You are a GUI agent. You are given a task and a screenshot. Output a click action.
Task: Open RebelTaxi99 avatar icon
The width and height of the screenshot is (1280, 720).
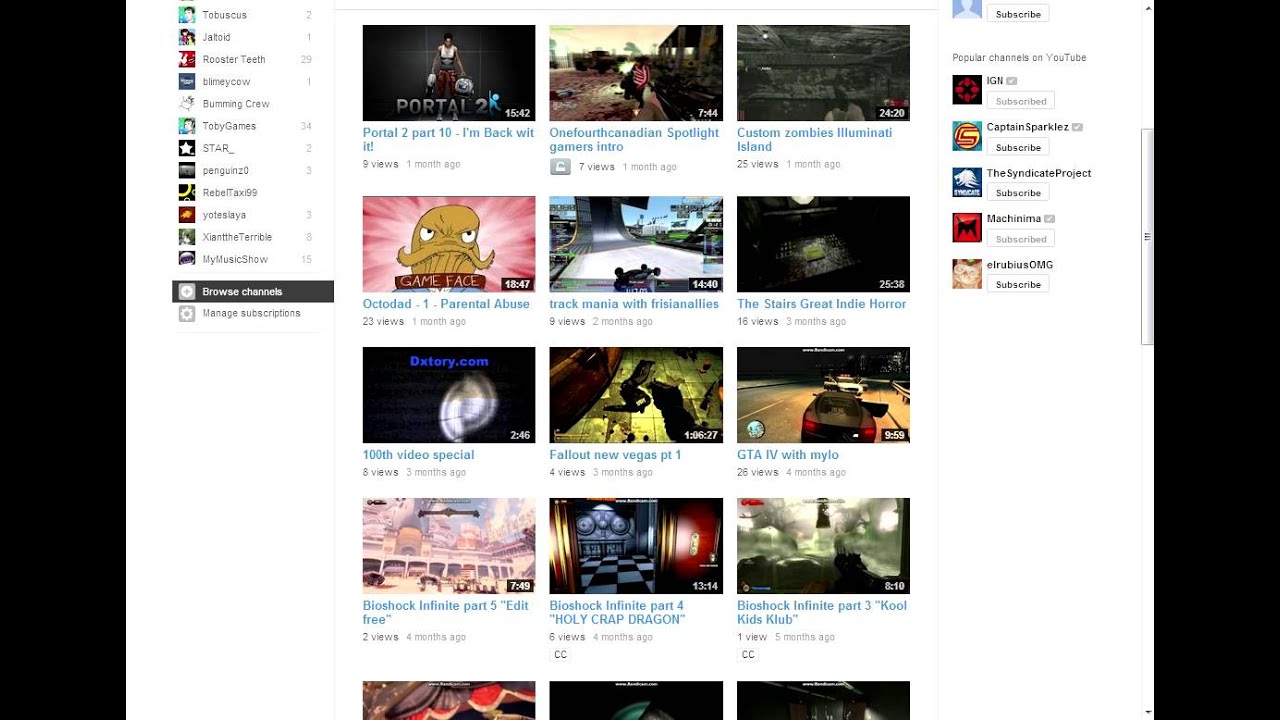click(187, 192)
